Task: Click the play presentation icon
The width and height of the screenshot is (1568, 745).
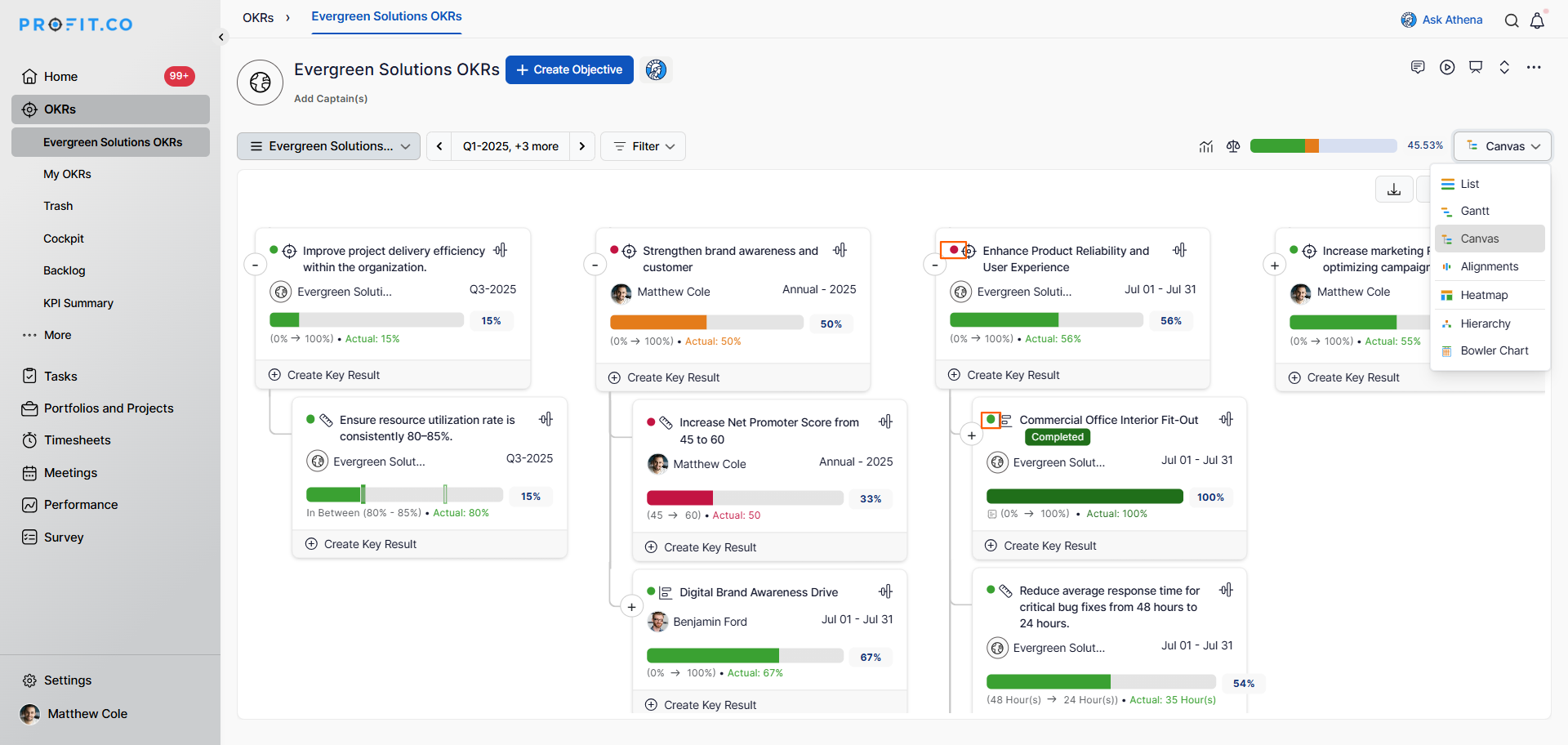Action: tap(1447, 67)
